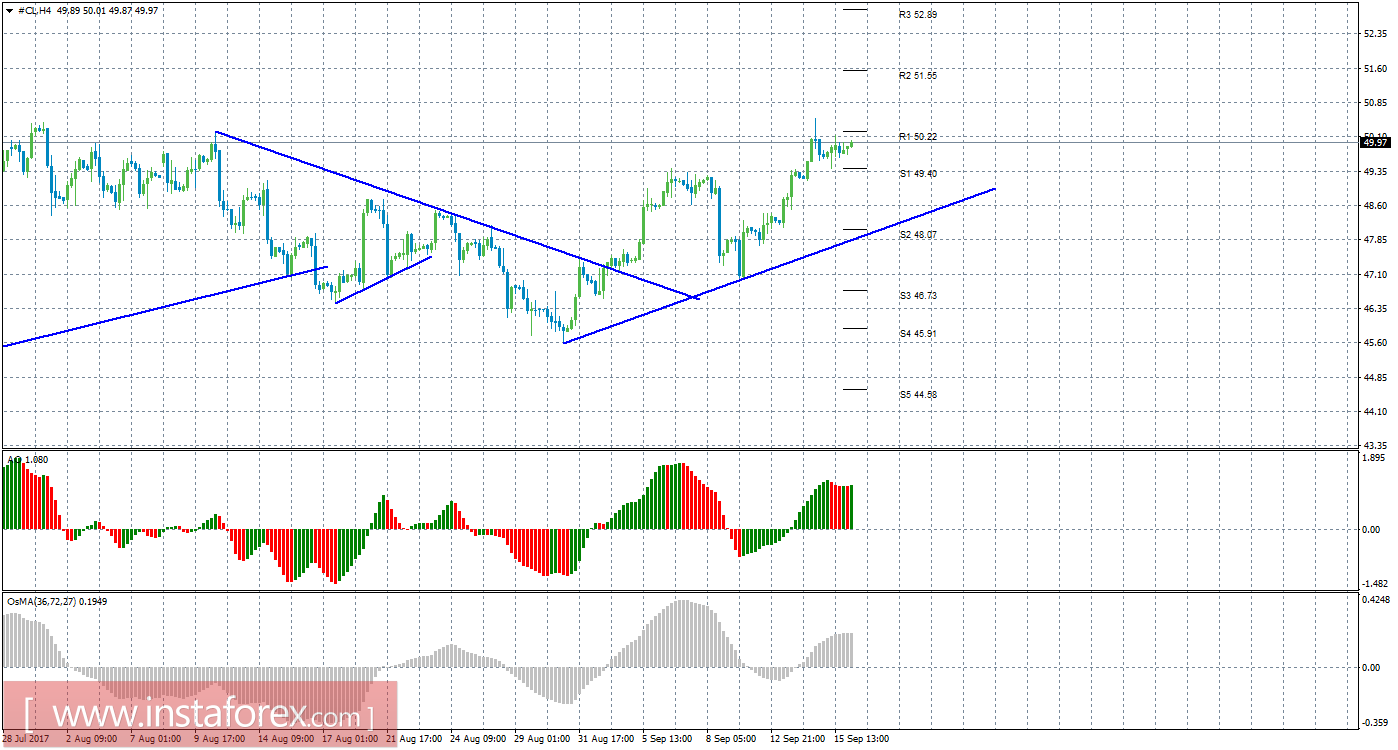Click 0.4248 on the OsMA scale
Screen dimensions: 1398x750
click(1376, 601)
